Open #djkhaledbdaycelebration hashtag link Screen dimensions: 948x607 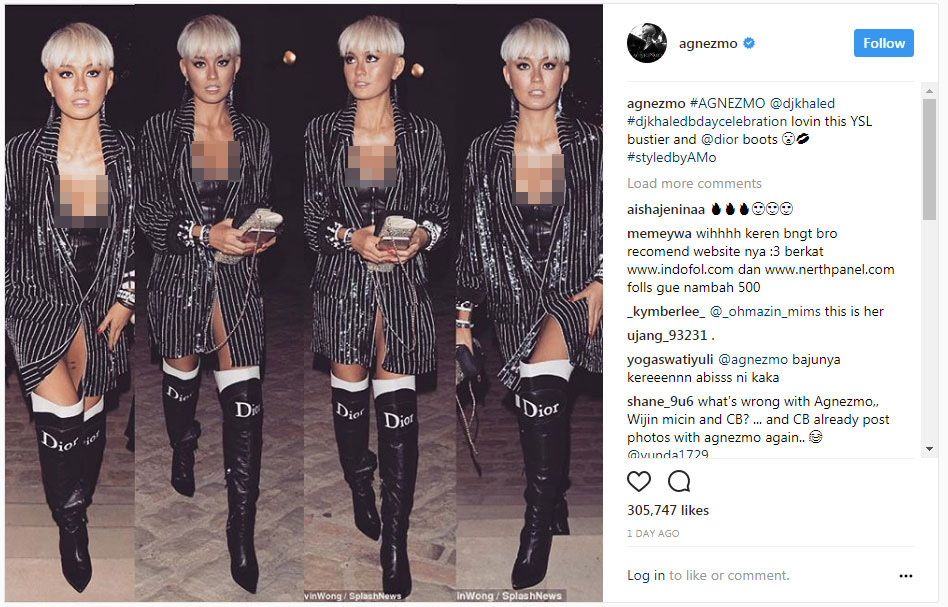[707, 122]
